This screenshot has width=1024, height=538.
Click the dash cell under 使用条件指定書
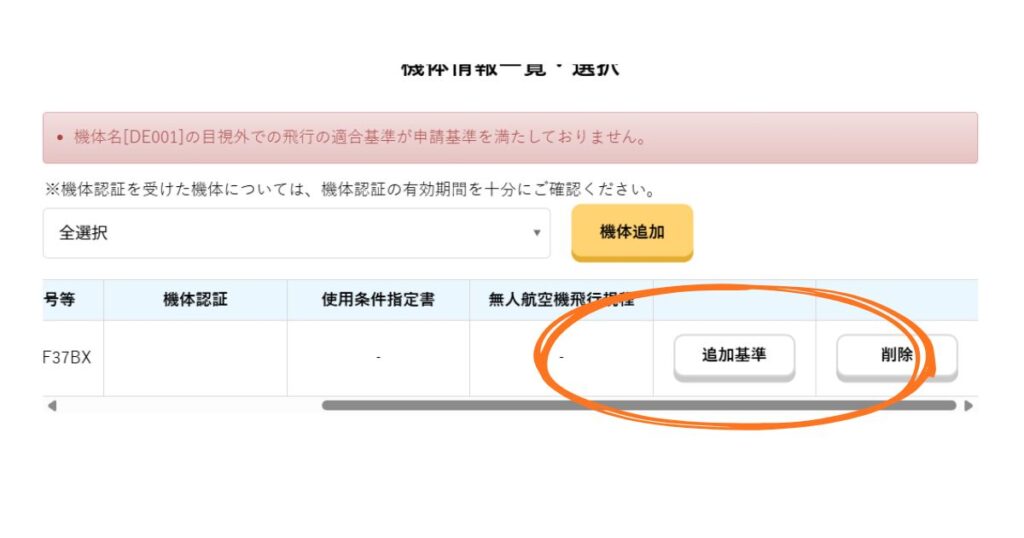(x=378, y=356)
